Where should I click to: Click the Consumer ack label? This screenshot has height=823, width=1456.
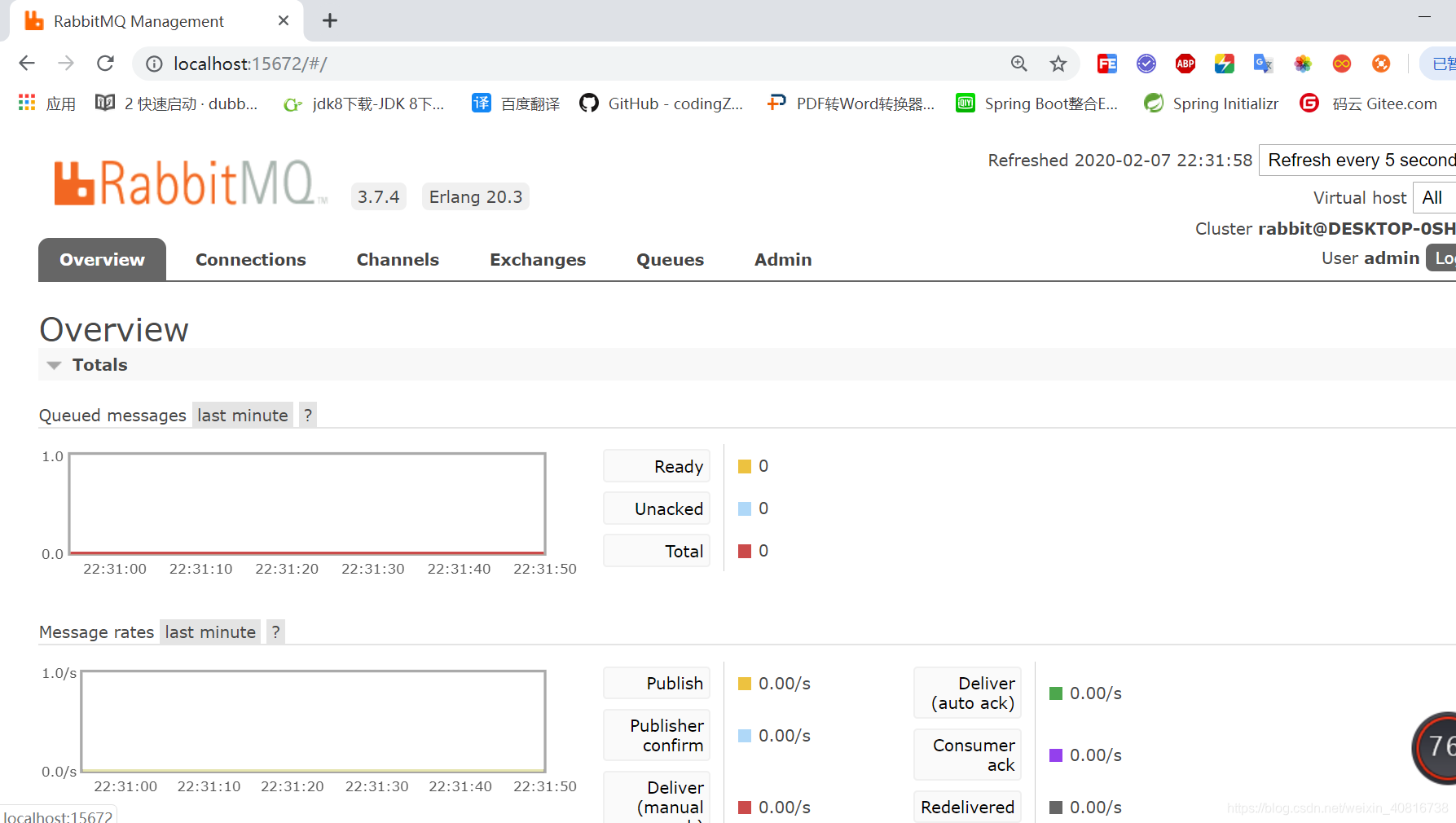coord(967,755)
